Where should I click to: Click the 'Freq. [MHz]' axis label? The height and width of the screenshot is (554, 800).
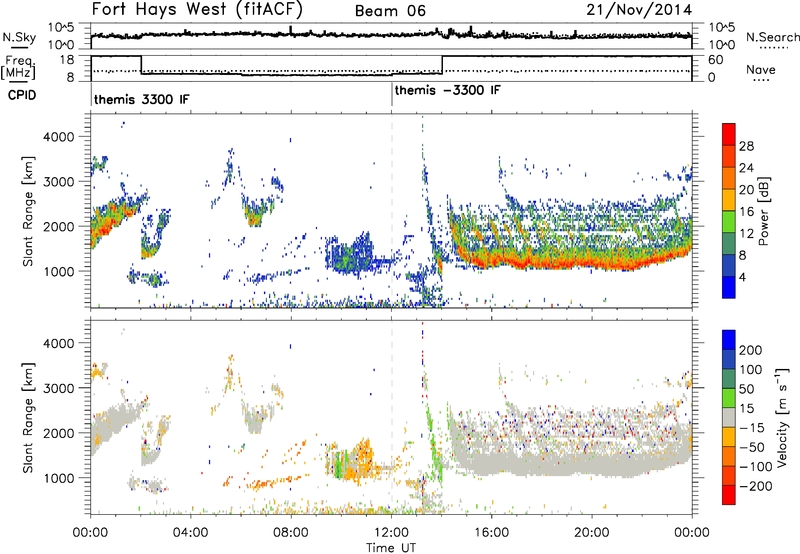tap(18, 68)
